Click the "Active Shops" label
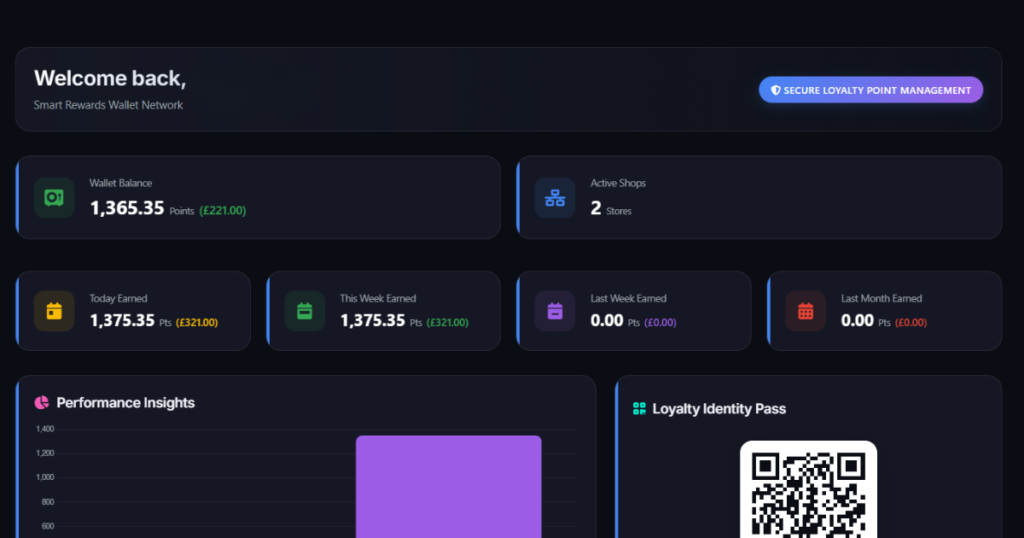The height and width of the screenshot is (538, 1024). (618, 183)
